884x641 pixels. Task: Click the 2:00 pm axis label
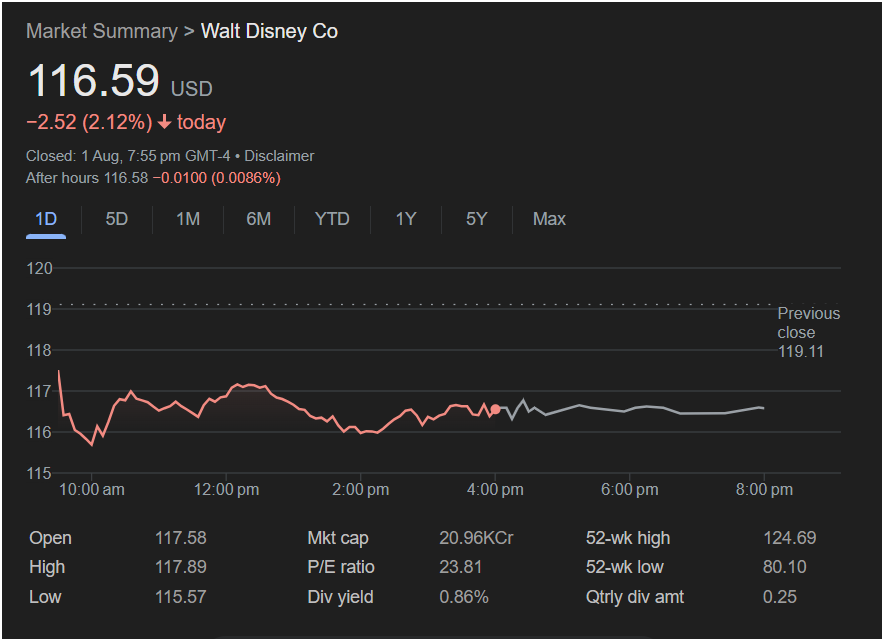pos(361,489)
